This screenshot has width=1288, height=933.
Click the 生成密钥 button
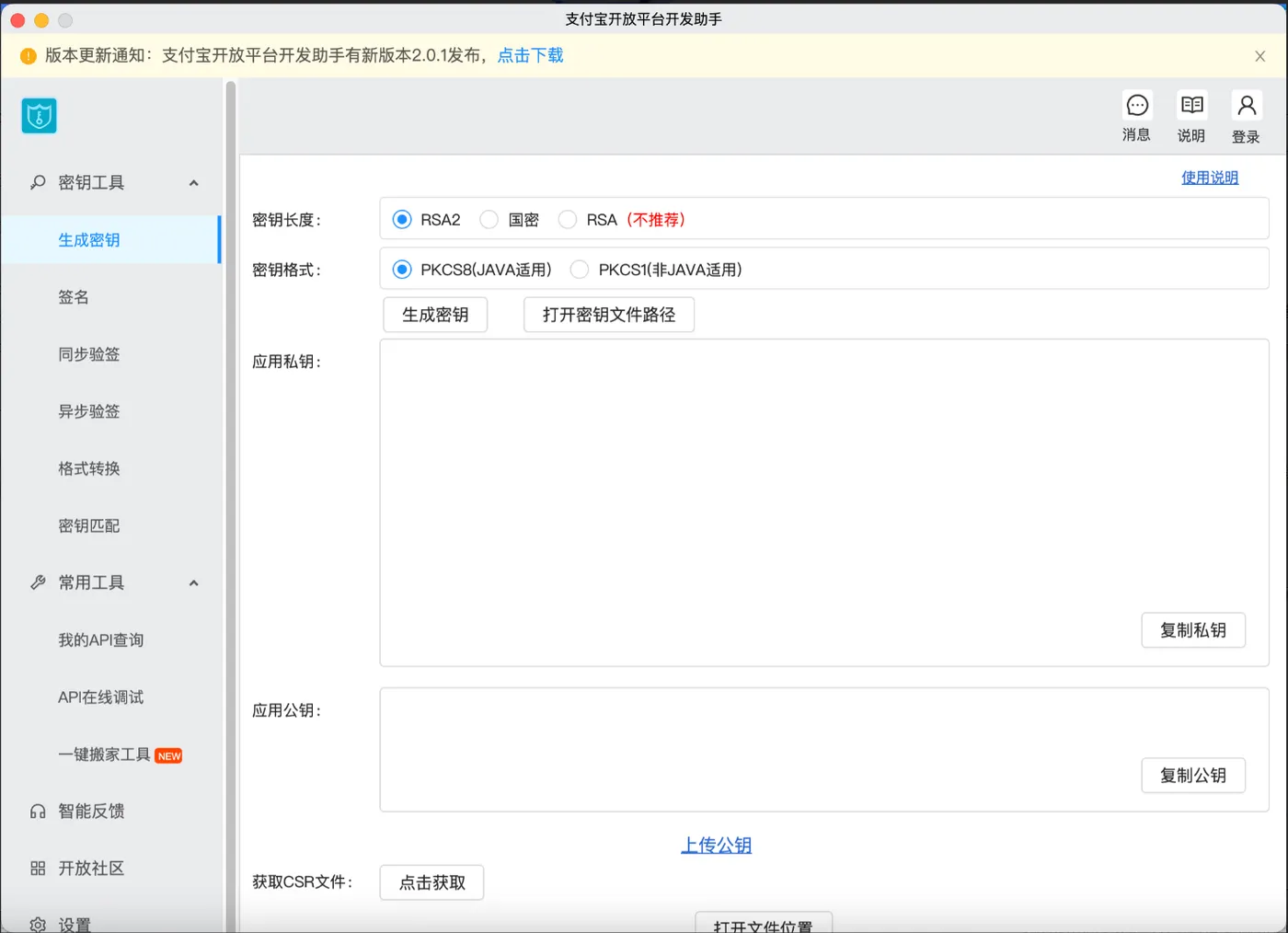click(x=435, y=315)
